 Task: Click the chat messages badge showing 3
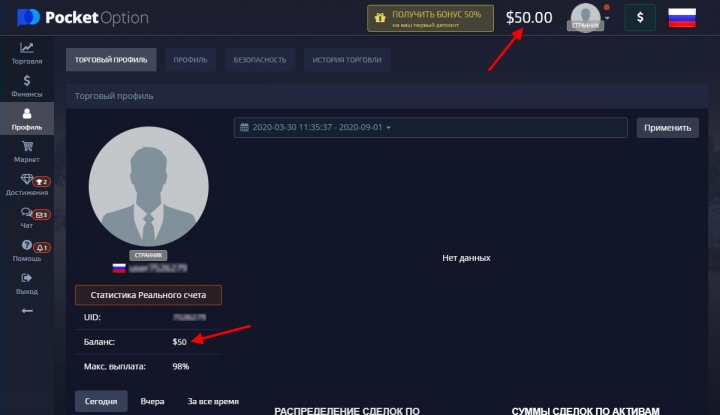tap(41, 215)
